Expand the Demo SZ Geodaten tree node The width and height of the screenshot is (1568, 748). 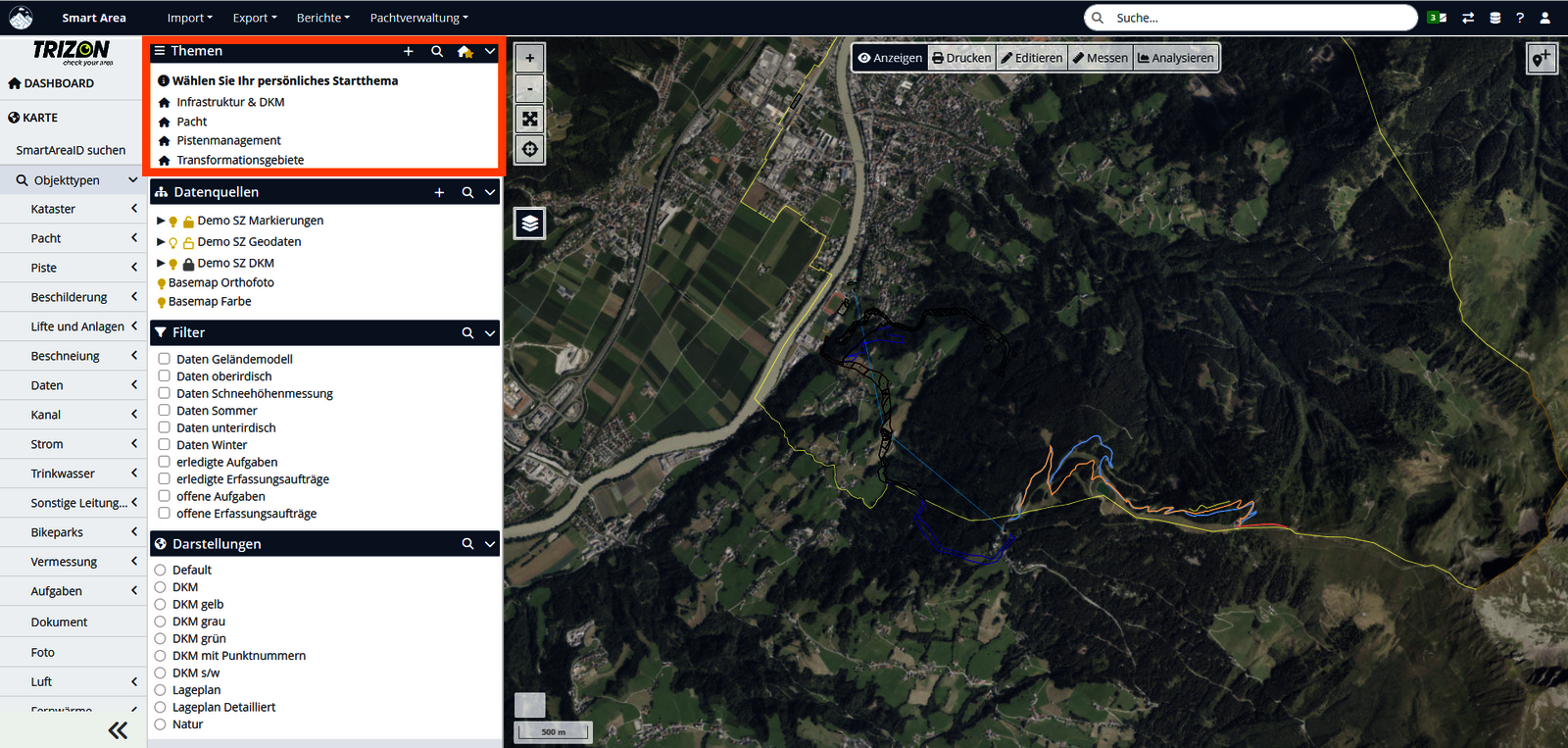pos(161,242)
